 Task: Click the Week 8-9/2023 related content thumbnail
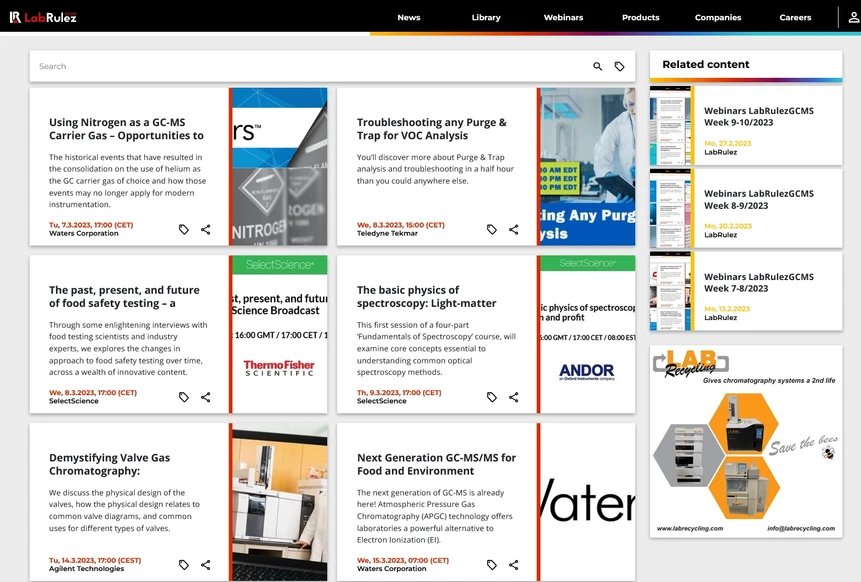[670, 208]
